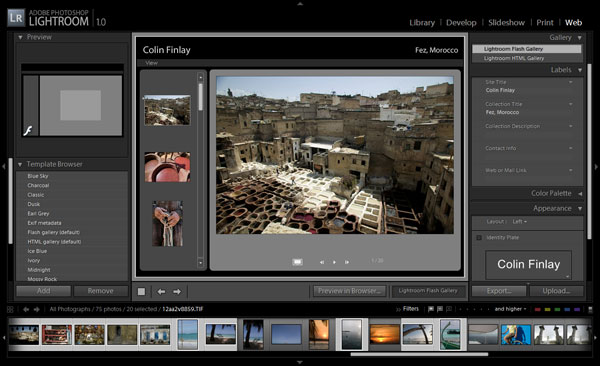The width and height of the screenshot is (600, 366).
Task: Click the Upload button
Action: pos(556,291)
